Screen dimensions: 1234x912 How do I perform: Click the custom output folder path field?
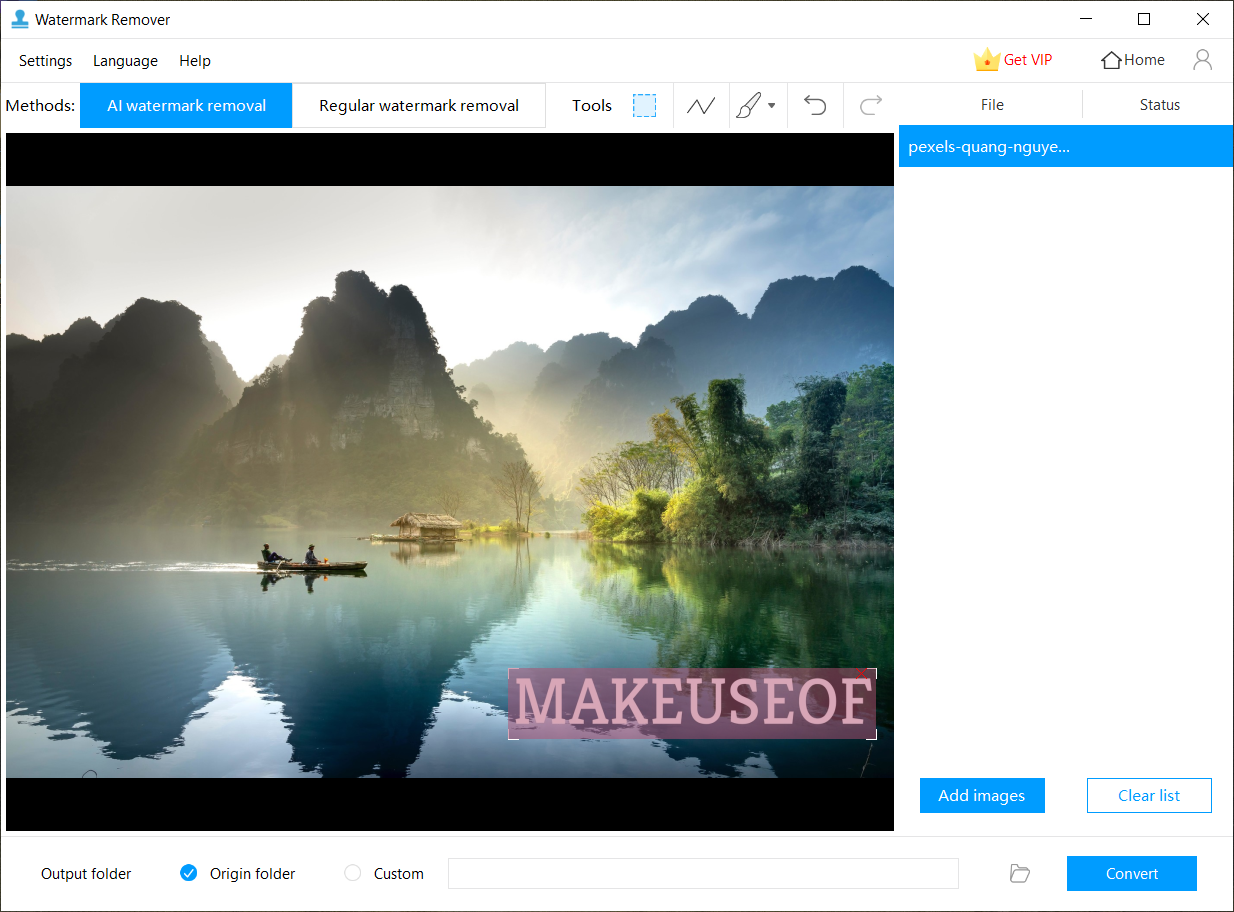point(703,873)
